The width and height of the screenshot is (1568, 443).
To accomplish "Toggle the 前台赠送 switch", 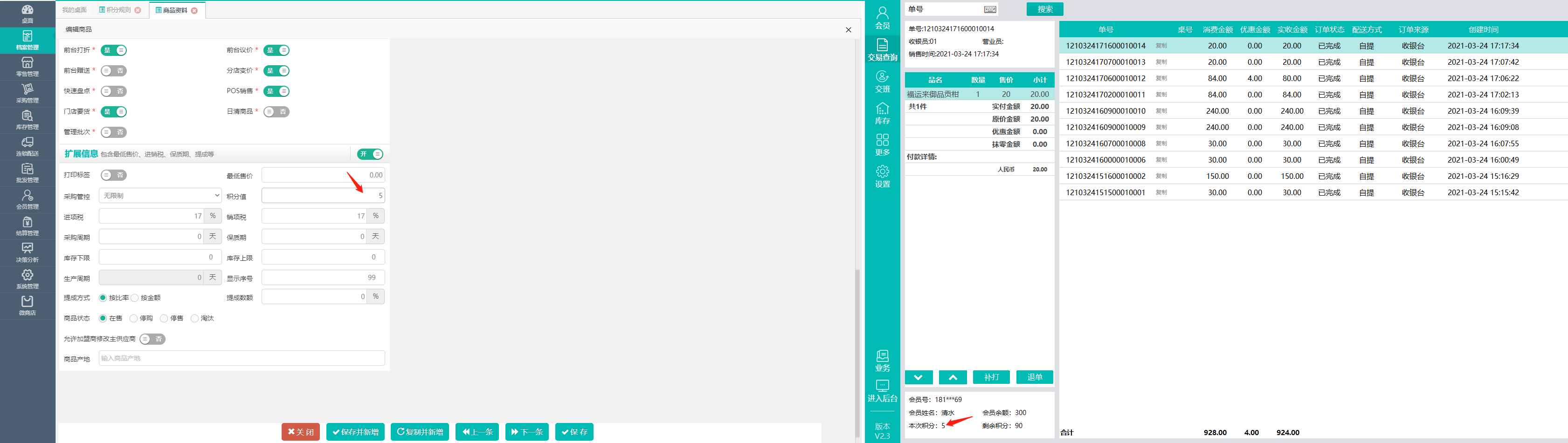I will click(114, 71).
